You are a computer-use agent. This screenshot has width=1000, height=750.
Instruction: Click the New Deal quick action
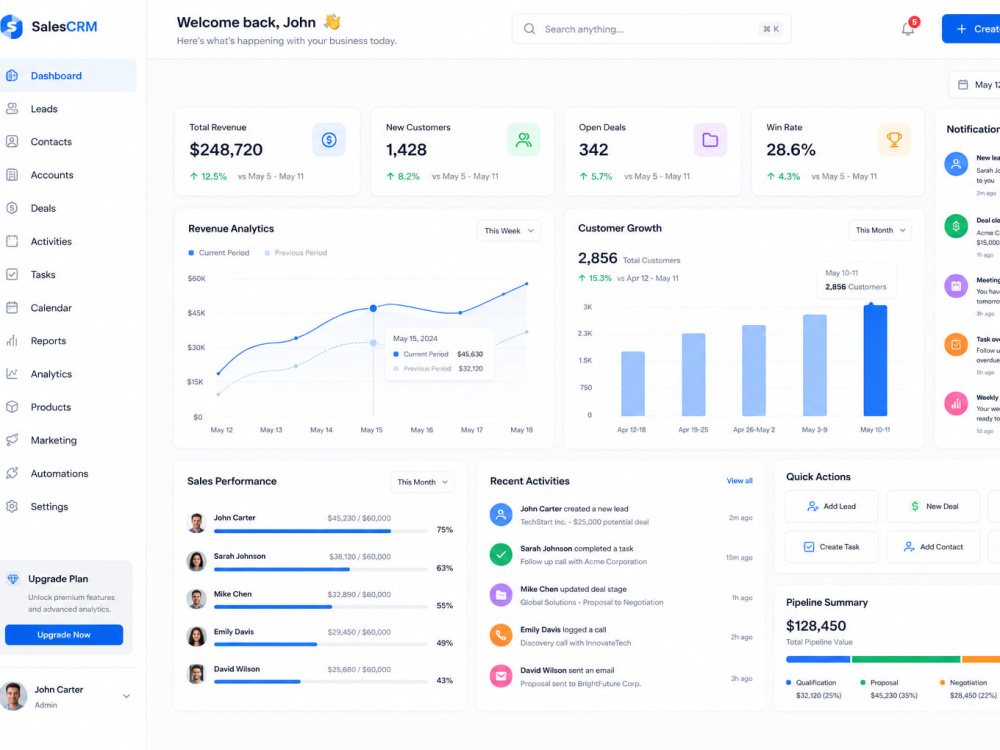(933, 506)
